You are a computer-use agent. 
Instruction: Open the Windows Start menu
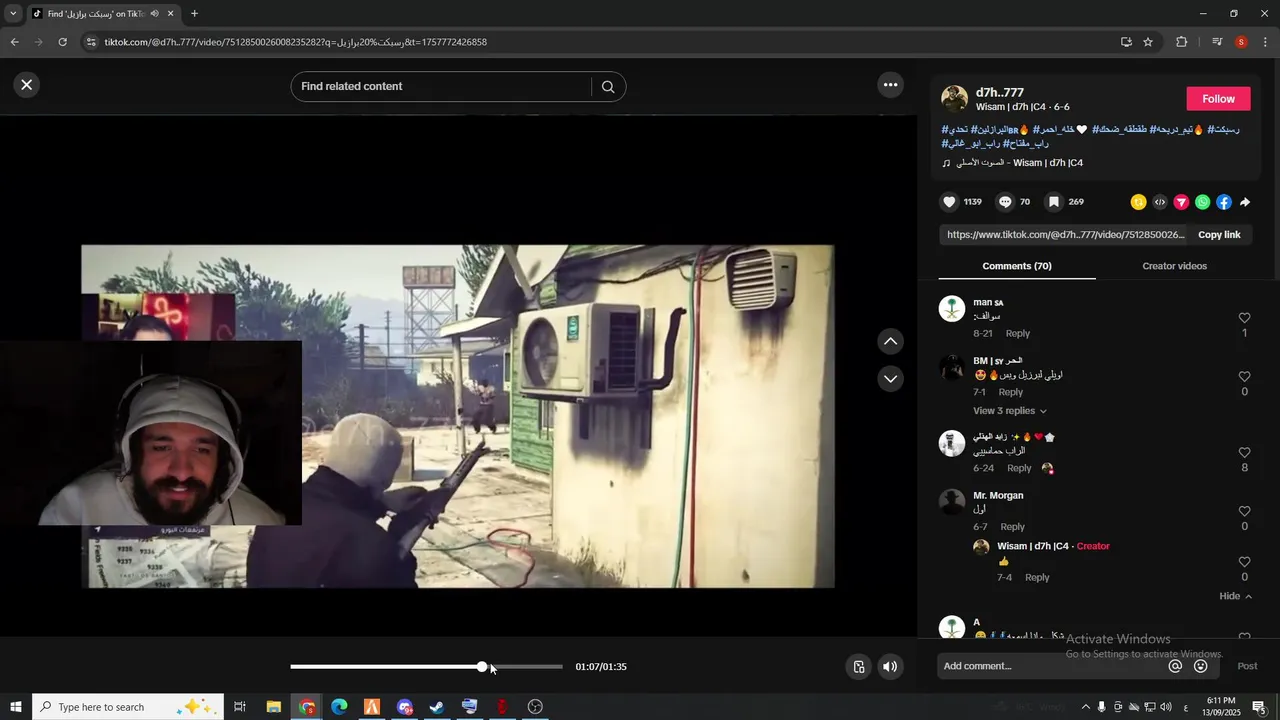coord(16,707)
